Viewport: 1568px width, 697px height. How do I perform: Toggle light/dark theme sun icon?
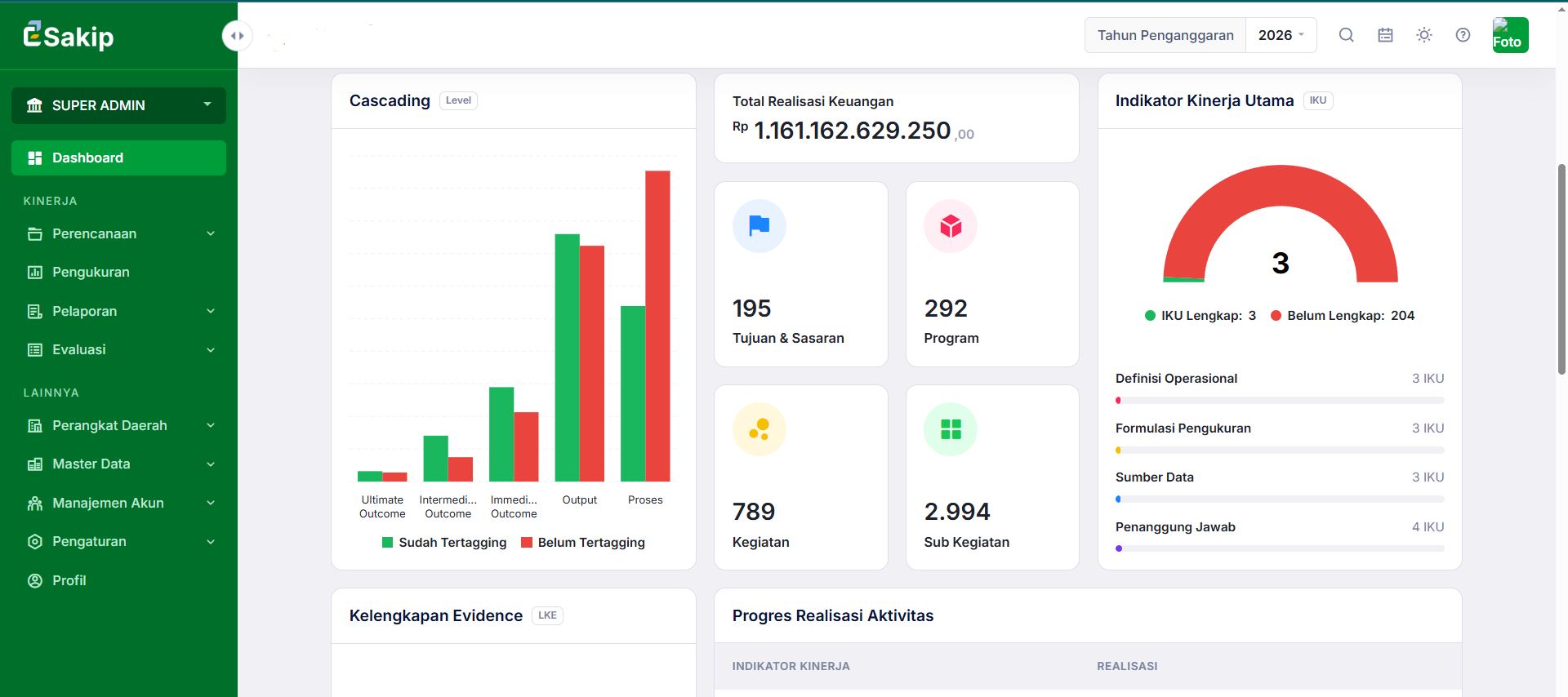(x=1424, y=35)
